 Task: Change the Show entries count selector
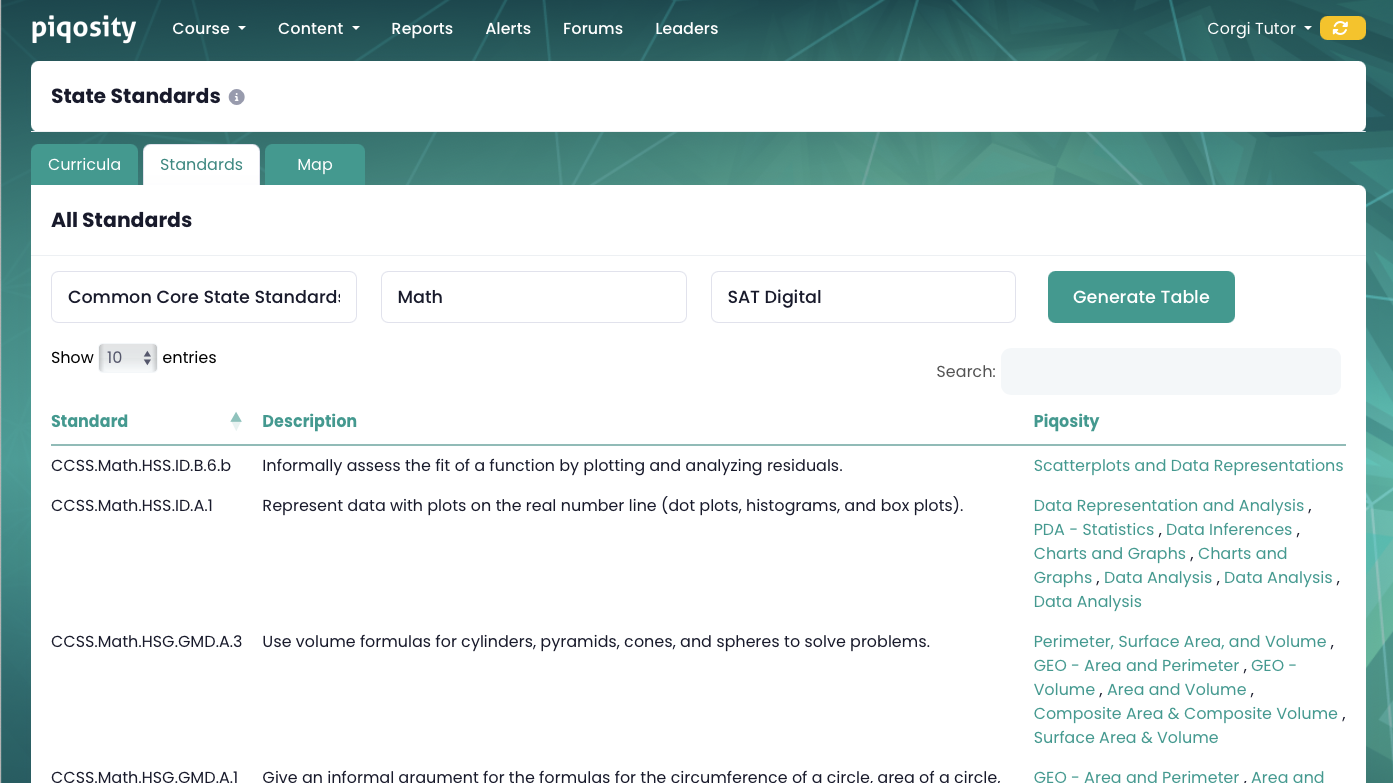click(128, 358)
